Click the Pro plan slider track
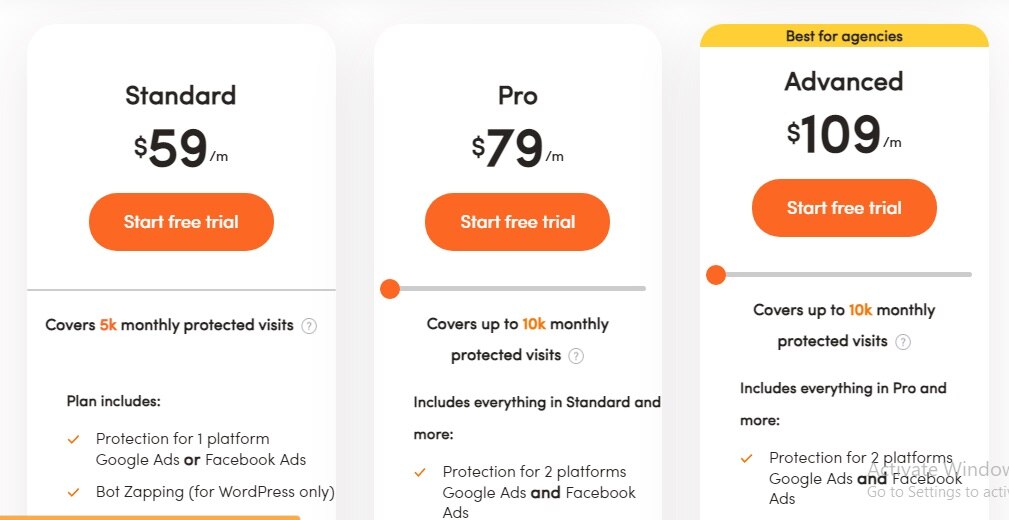This screenshot has height=520, width=1009. (520, 289)
